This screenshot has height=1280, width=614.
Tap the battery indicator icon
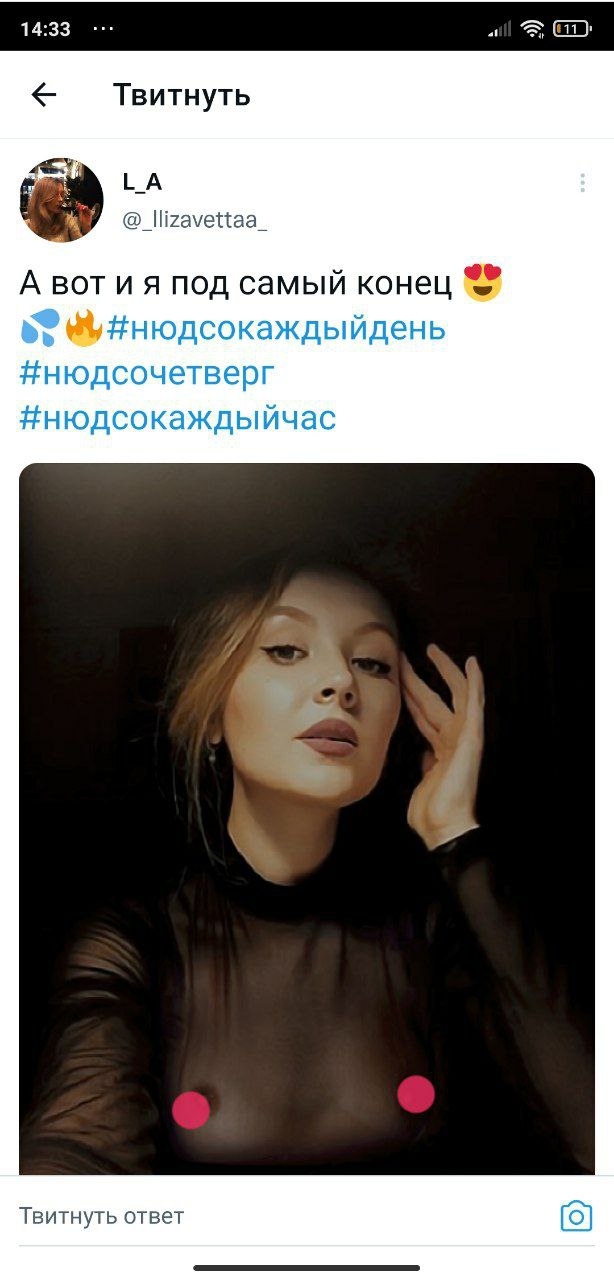click(x=571, y=29)
